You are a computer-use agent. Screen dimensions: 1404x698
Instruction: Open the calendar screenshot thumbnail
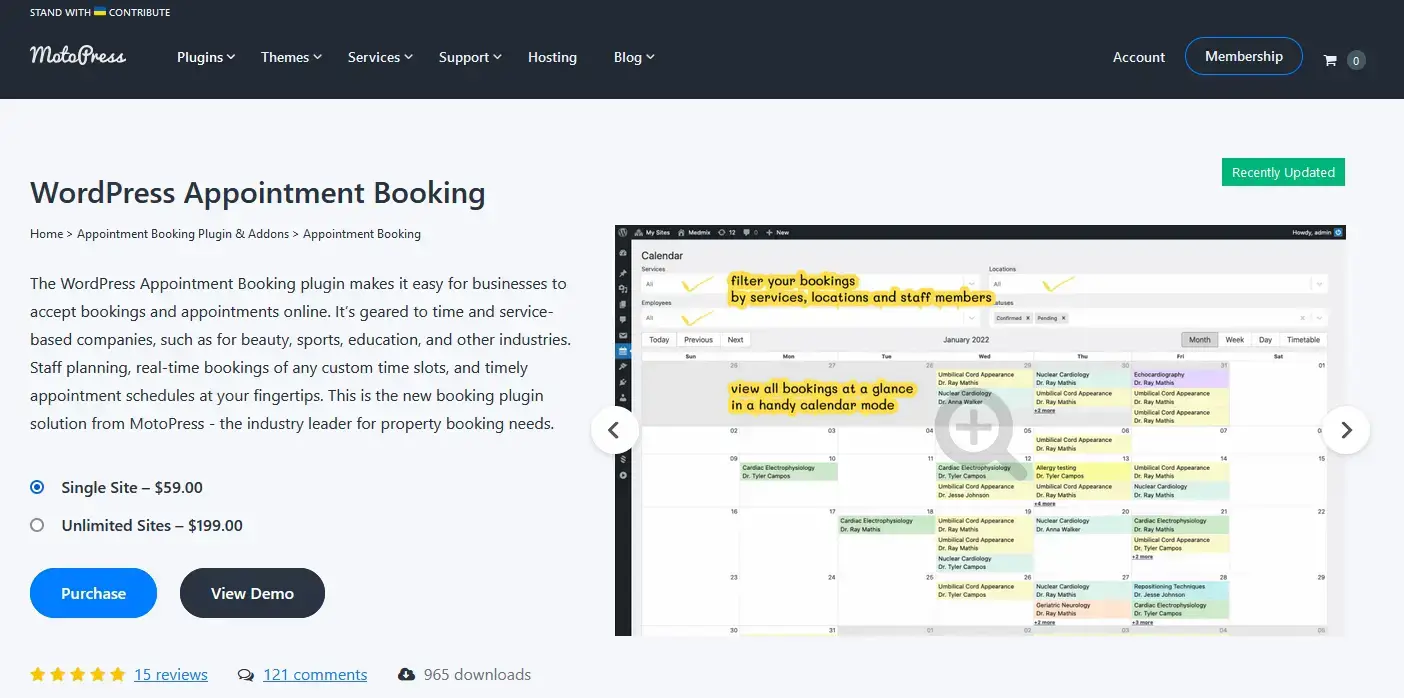(x=980, y=430)
